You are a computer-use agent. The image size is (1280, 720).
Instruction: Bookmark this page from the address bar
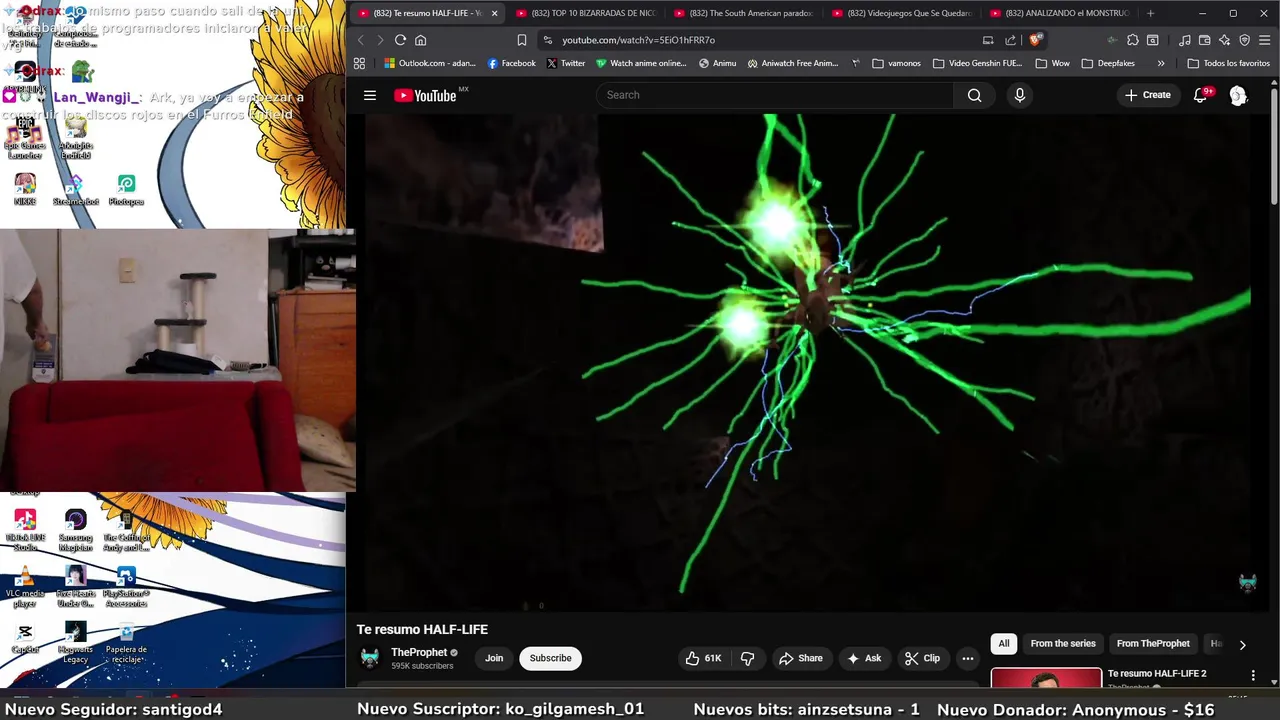(x=521, y=40)
